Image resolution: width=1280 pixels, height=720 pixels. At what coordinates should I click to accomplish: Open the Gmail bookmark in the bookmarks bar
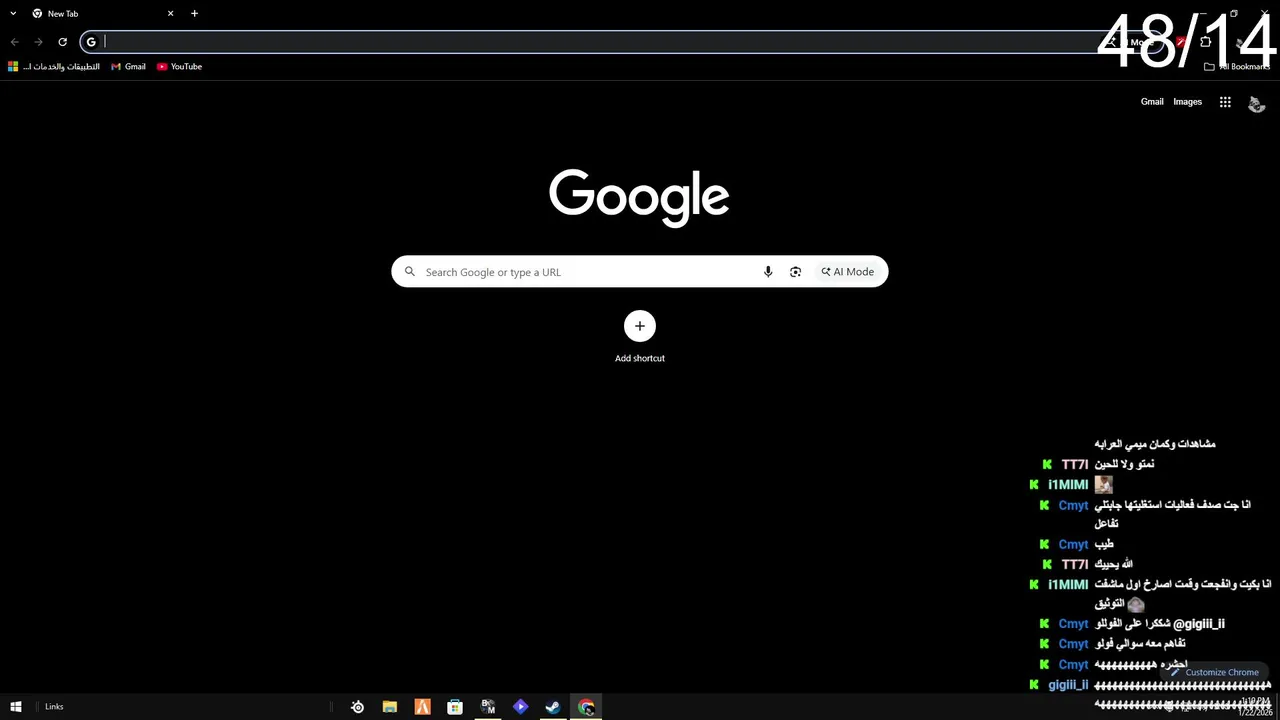(x=128, y=67)
